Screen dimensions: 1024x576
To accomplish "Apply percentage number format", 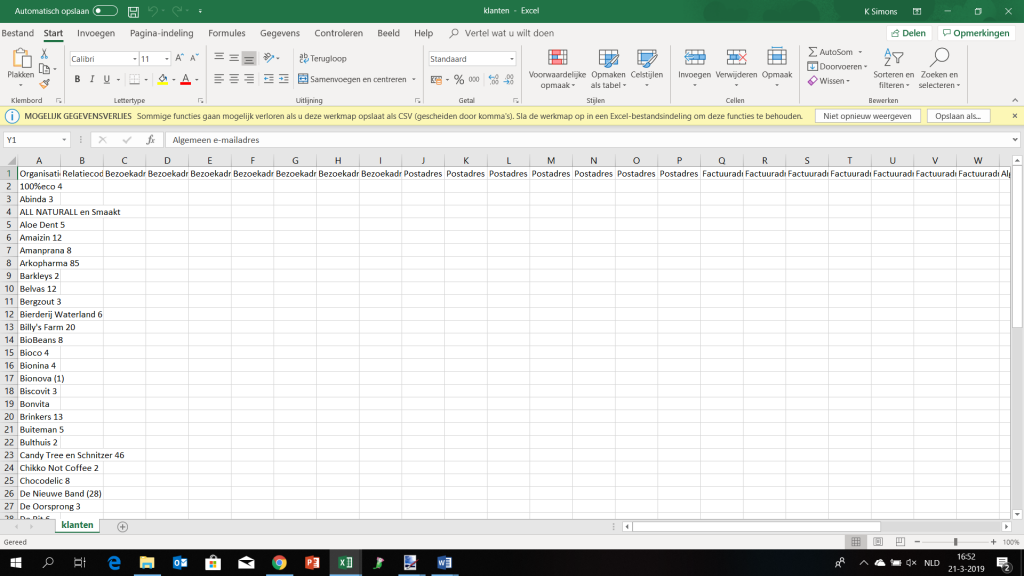I will coord(459,79).
